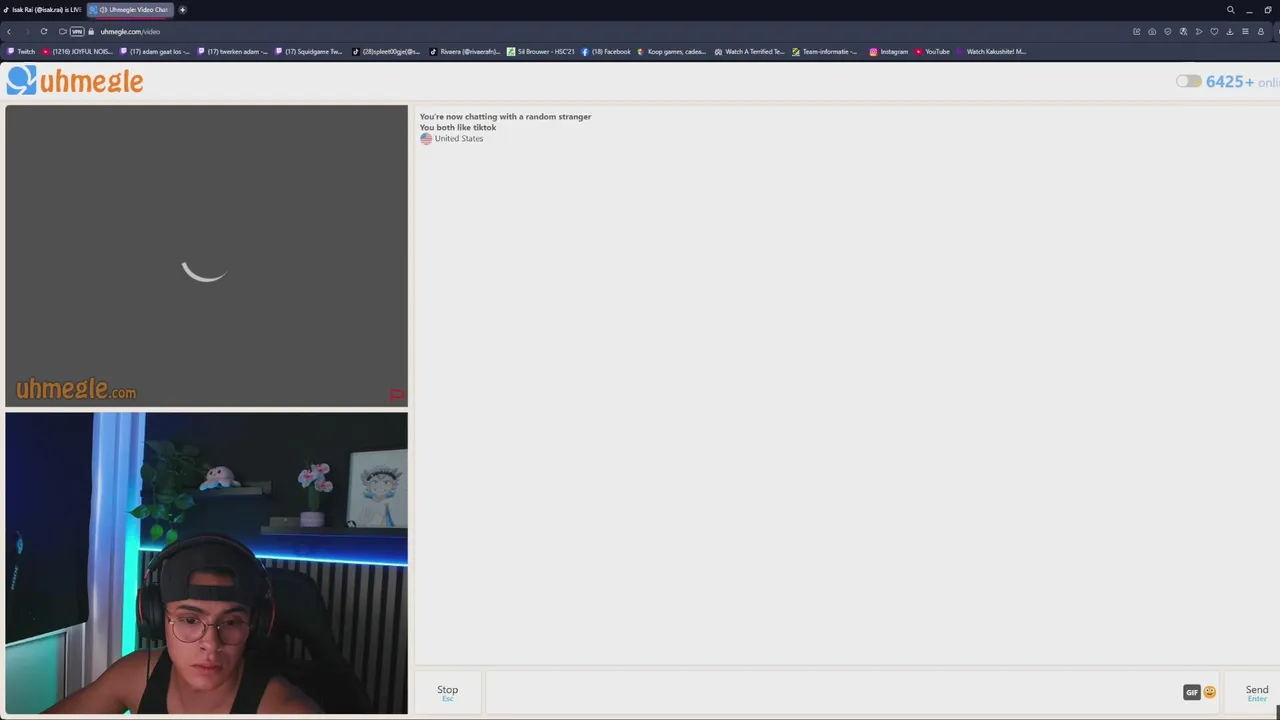Report stranger using the red flag icon
Image resolution: width=1280 pixels, height=720 pixels.
pyautogui.click(x=396, y=395)
